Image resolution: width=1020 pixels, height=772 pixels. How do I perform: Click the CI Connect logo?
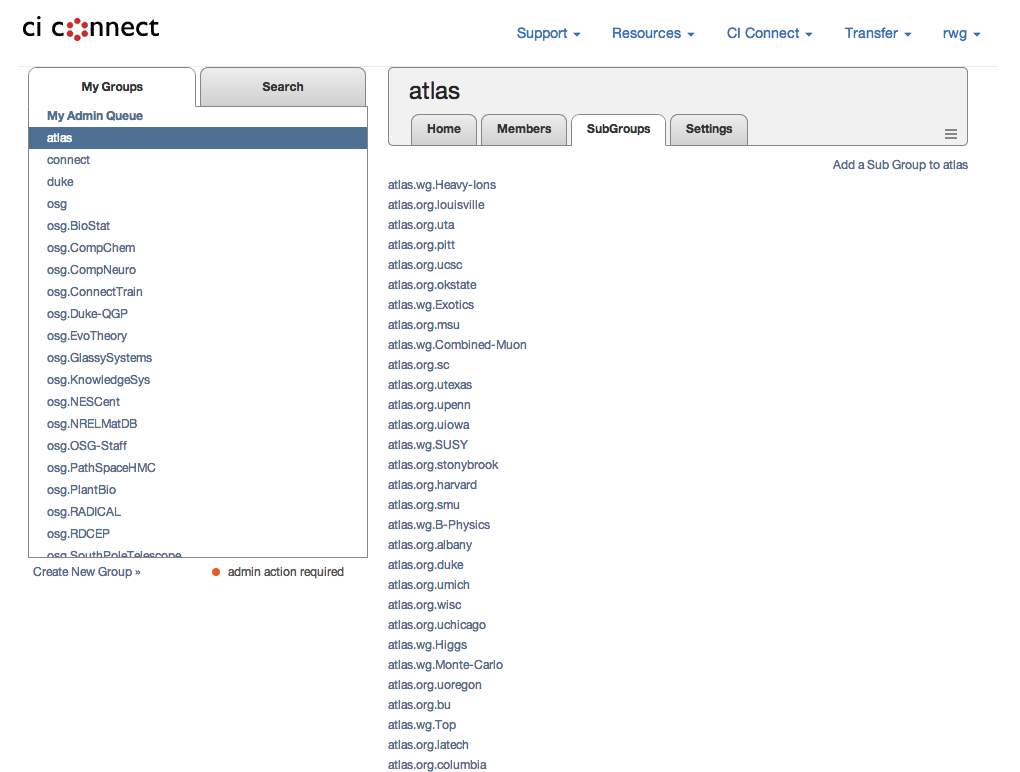[x=90, y=28]
